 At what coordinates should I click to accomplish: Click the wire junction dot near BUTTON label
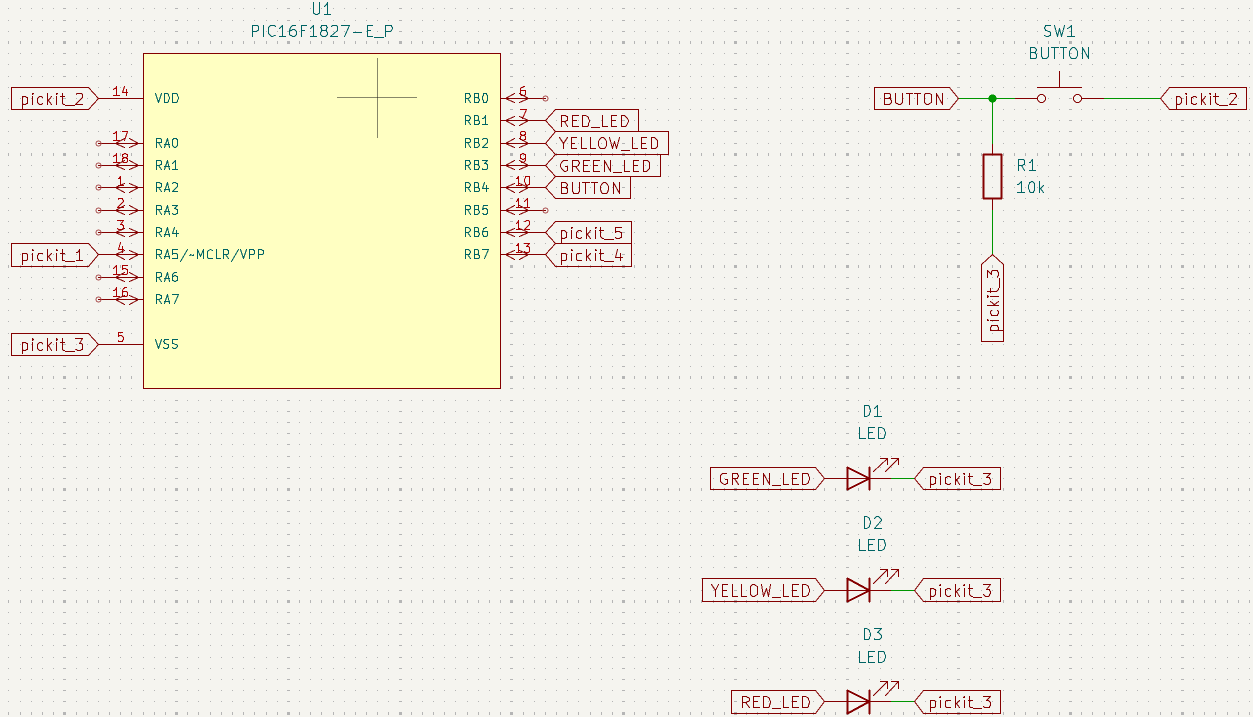992,98
